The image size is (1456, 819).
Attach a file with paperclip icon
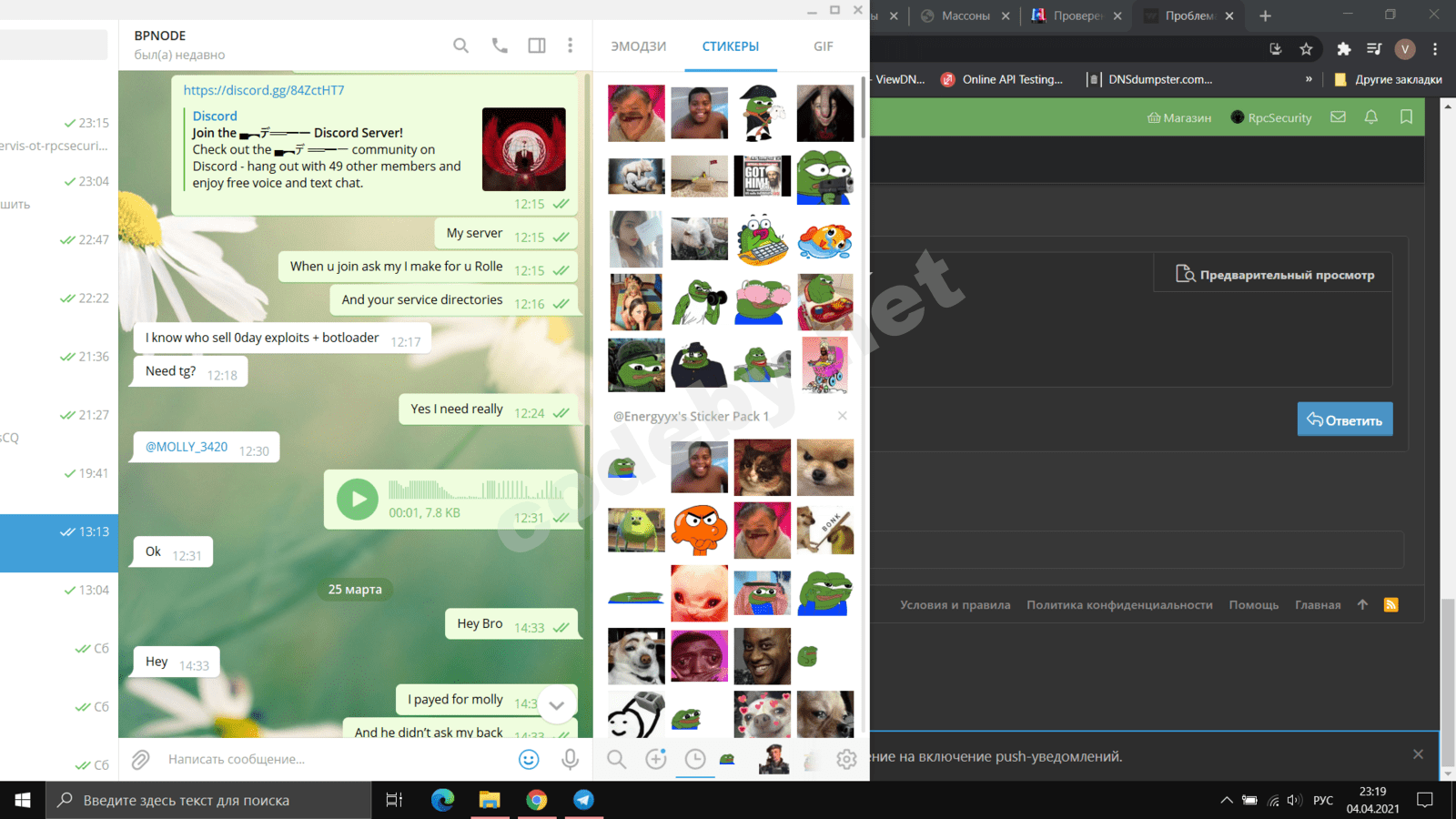click(x=140, y=759)
